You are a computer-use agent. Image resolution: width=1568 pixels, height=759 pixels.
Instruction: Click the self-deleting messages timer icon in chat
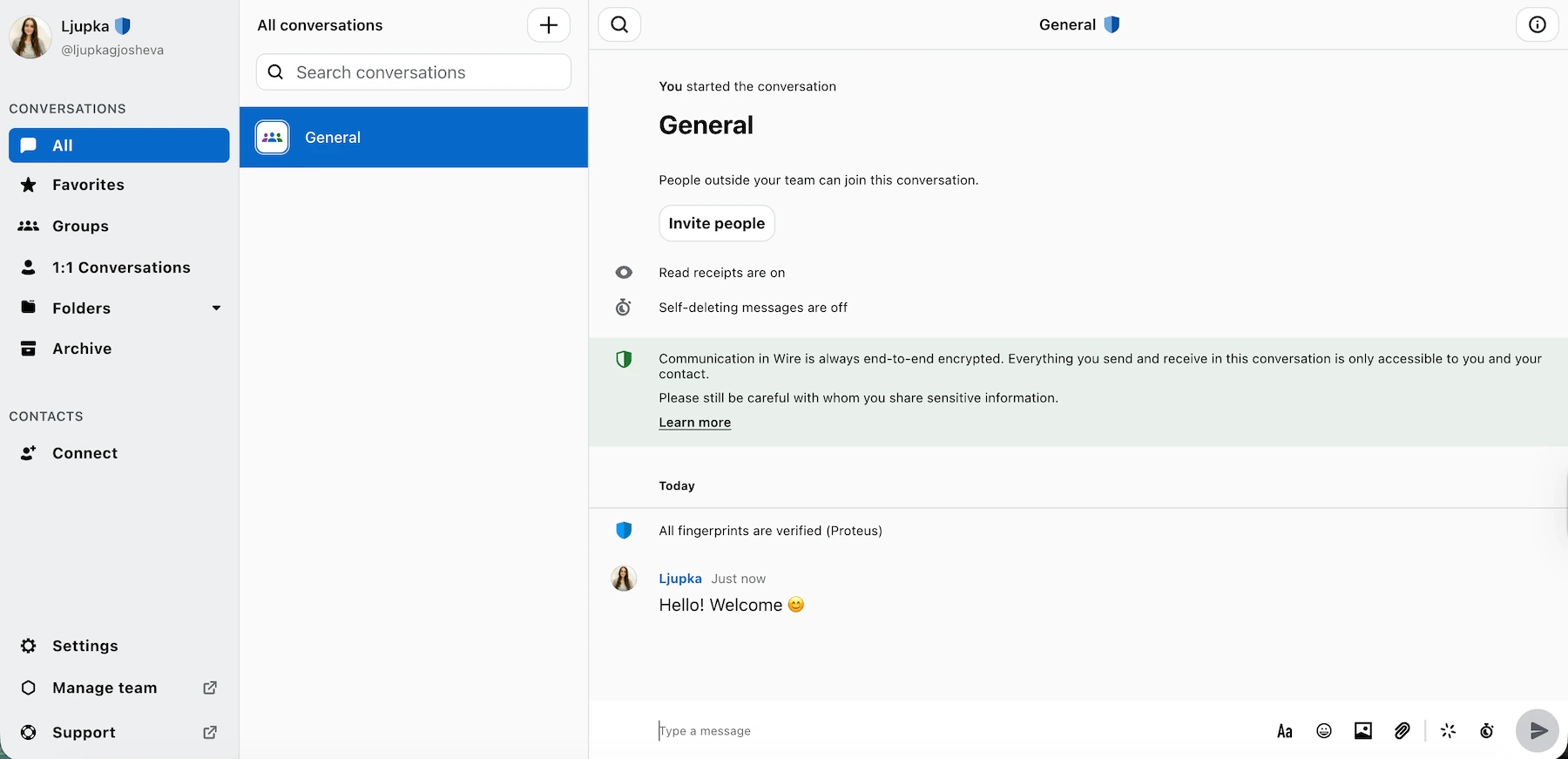[624, 307]
